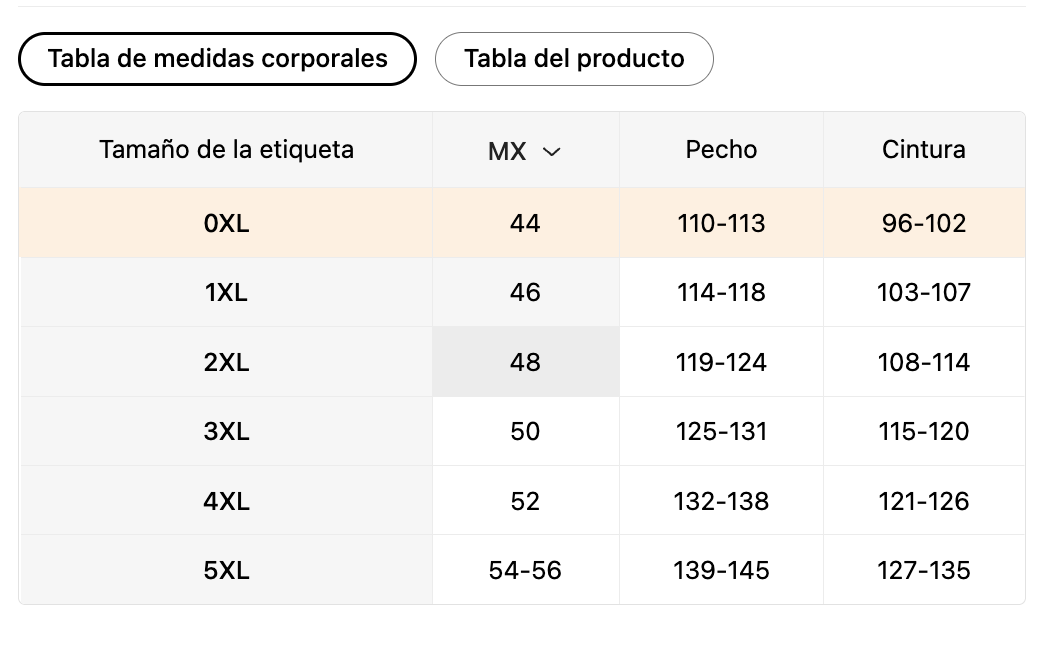Click the Pecho column header
The height and width of the screenshot is (648, 1058).
pyautogui.click(x=721, y=150)
